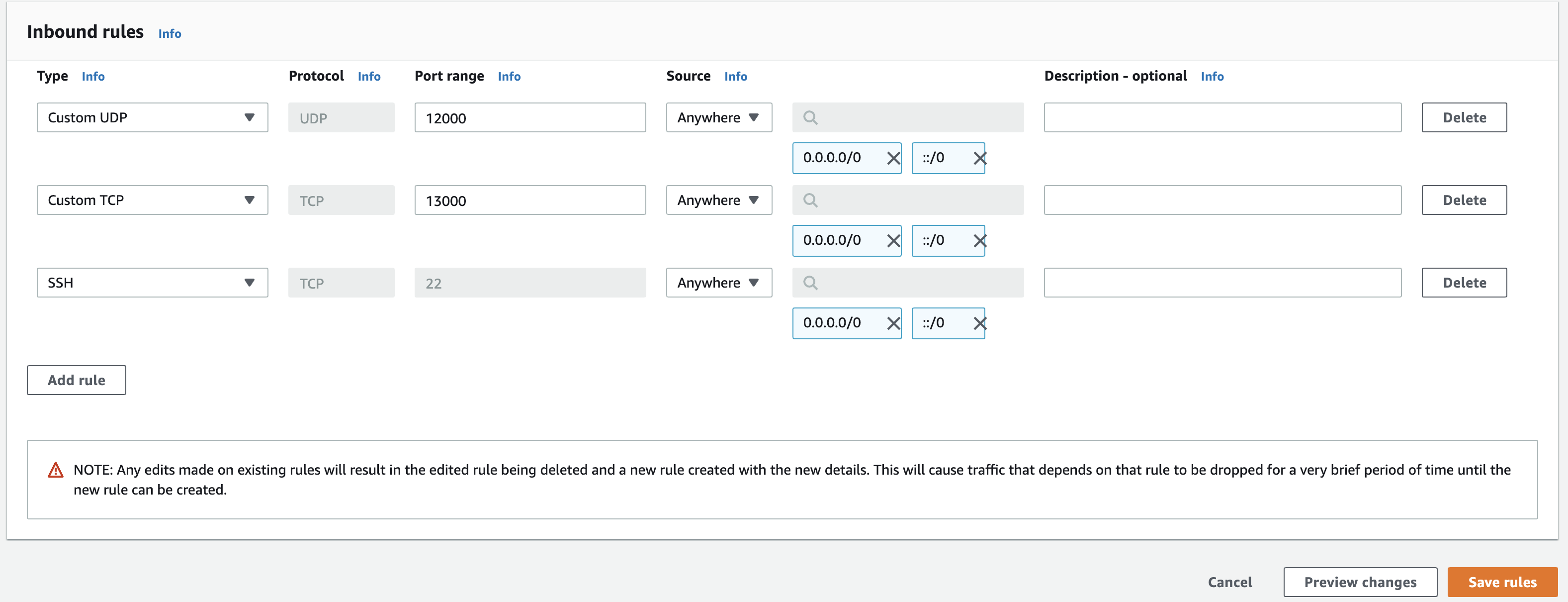Click Cancel to discard all changes
This screenshot has width=1568, height=602.
pos(1231,582)
